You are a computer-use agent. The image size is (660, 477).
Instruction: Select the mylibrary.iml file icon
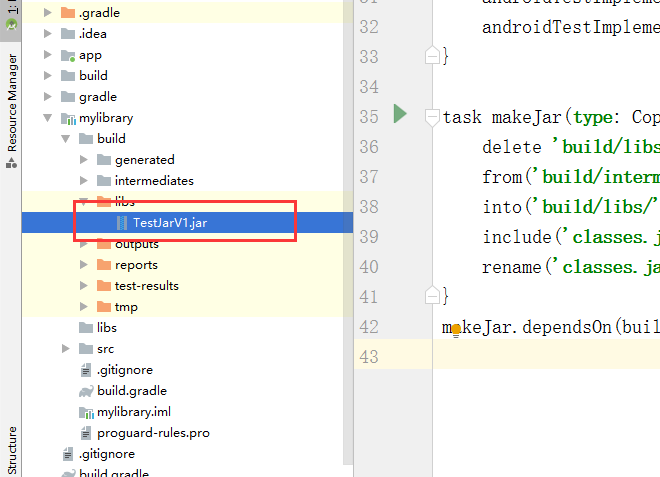[x=86, y=412]
